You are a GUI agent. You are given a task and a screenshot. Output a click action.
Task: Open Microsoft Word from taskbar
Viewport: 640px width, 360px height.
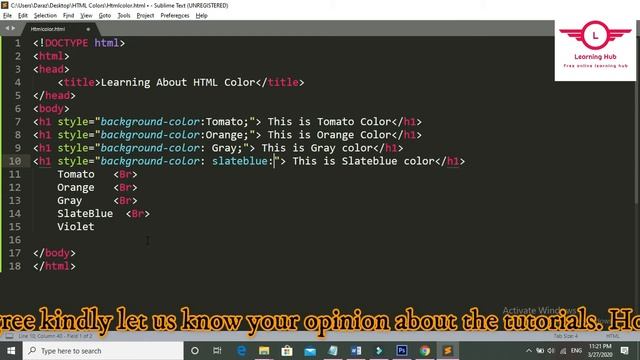click(356, 351)
